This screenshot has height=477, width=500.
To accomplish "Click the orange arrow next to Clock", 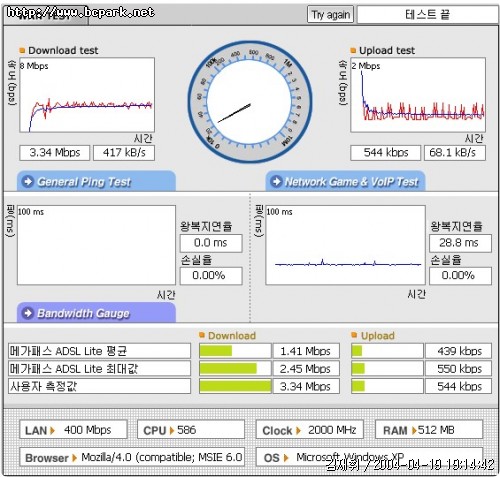I will click(x=298, y=430).
